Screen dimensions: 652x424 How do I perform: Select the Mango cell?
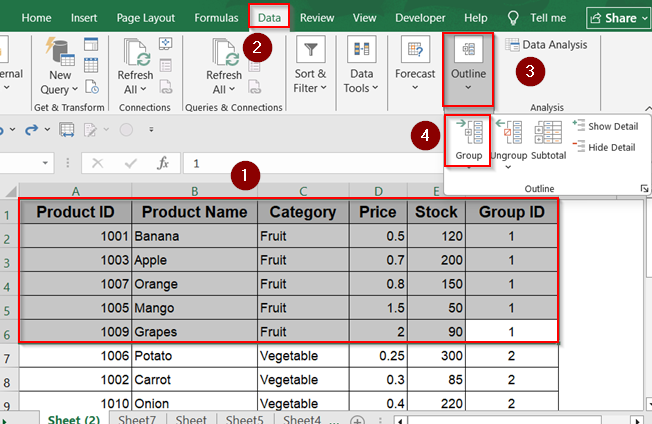tap(194, 308)
